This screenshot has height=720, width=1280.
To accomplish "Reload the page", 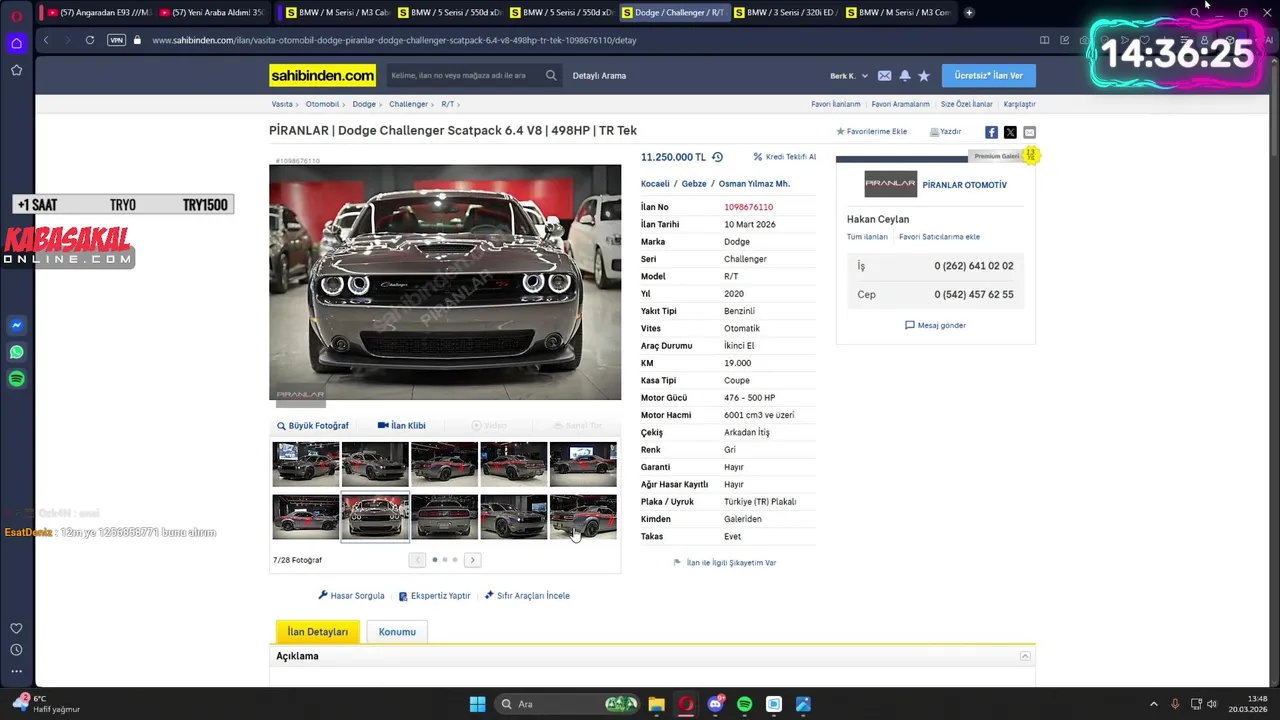I will [90, 40].
